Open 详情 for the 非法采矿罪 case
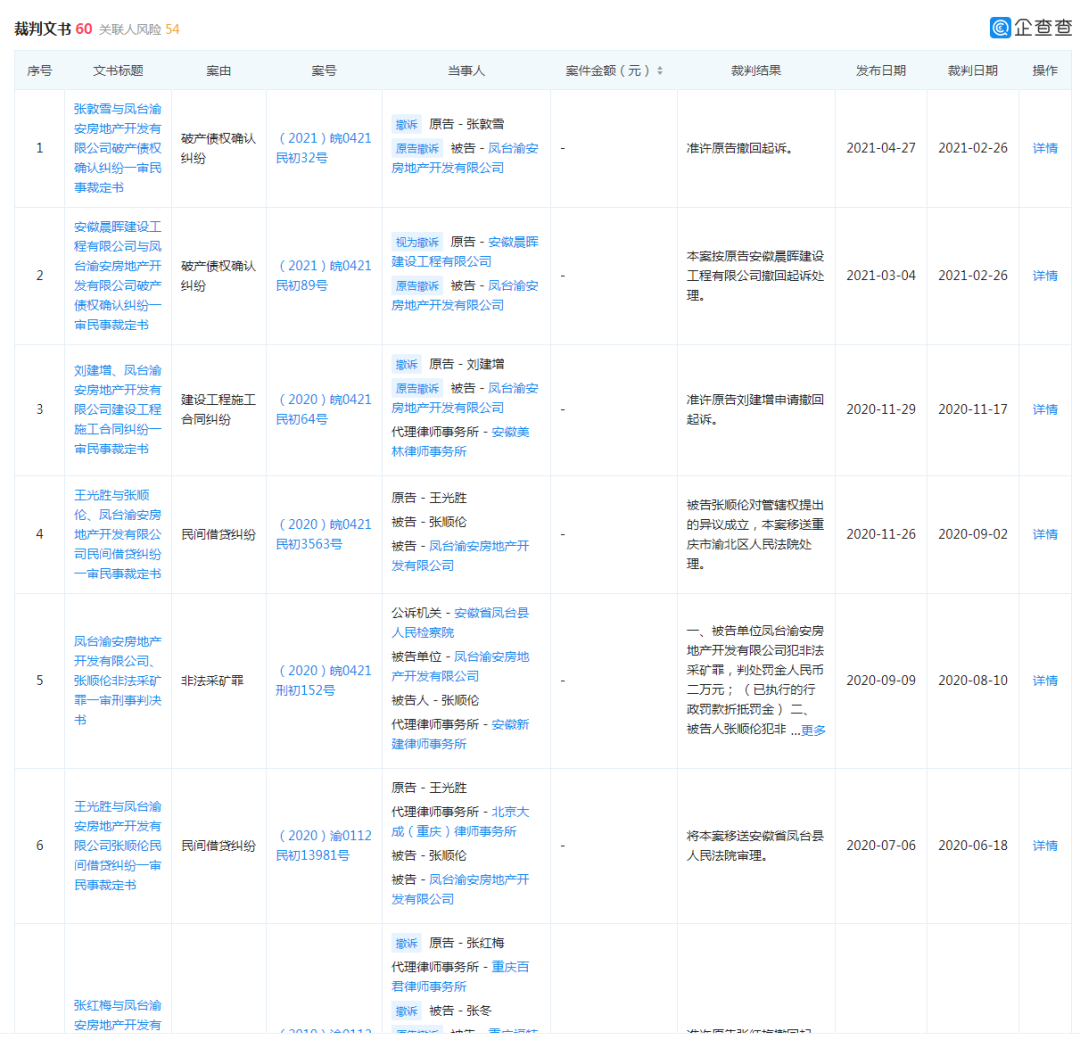 click(x=1044, y=680)
